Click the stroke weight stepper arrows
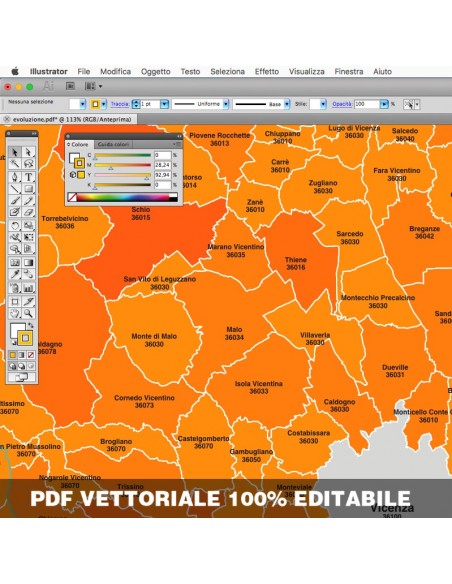Screen dimensions: 452x584 tap(136, 104)
